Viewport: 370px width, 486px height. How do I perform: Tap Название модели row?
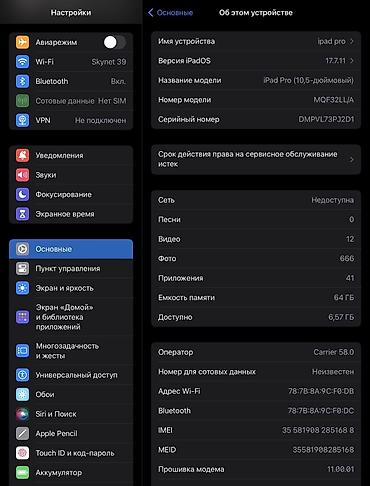pyautogui.click(x=256, y=80)
